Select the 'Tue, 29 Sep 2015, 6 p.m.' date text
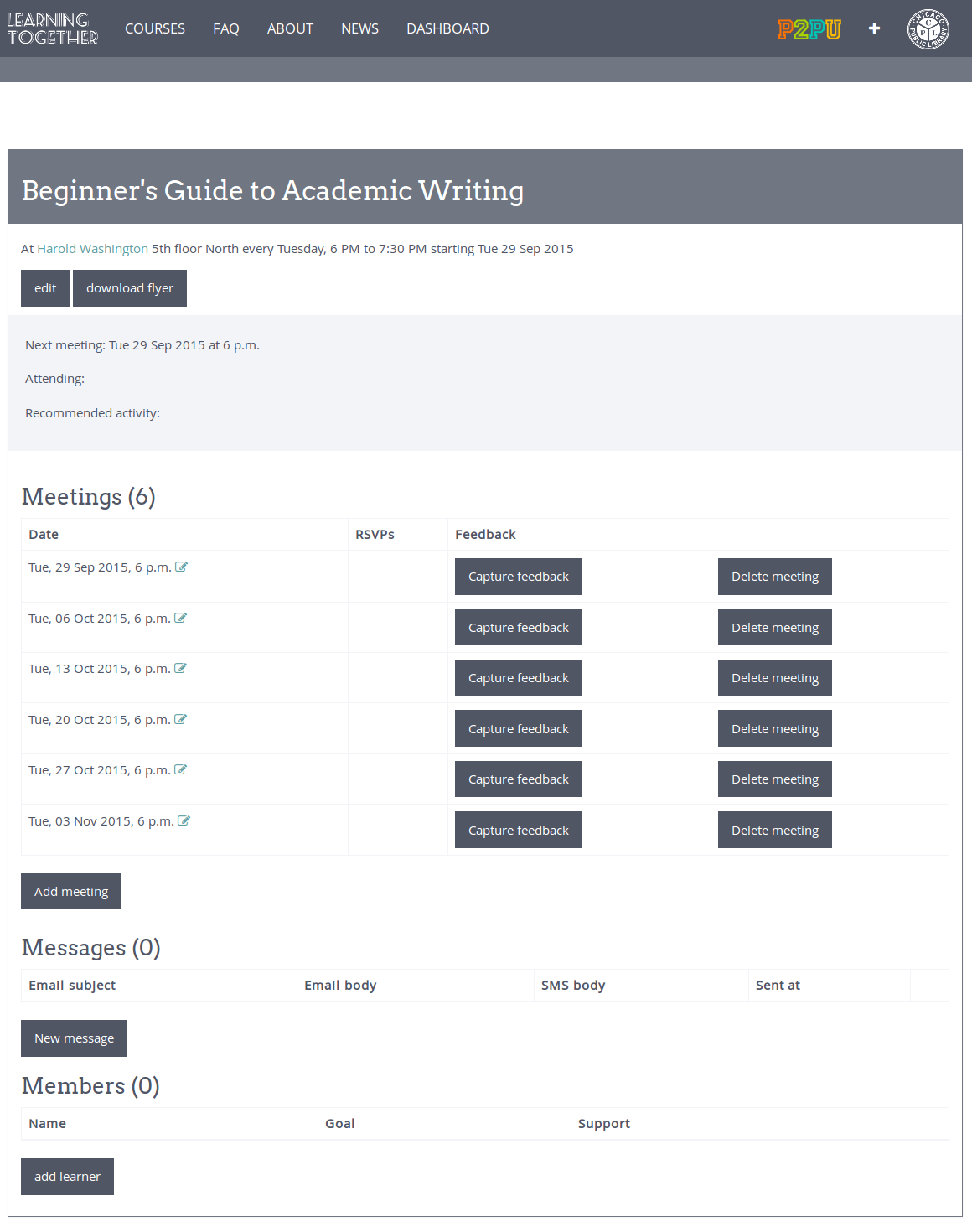The height and width of the screenshot is (1232, 972). click(x=100, y=567)
